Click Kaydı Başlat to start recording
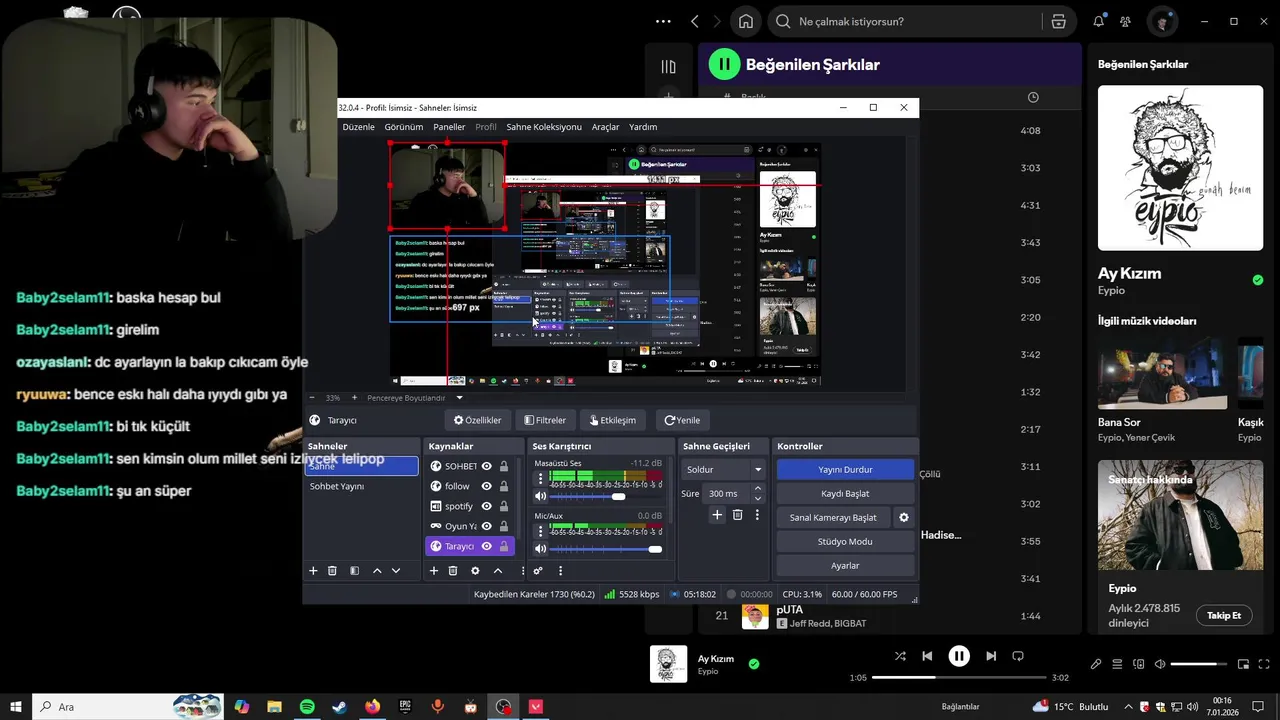This screenshot has height=720, width=1280. pos(845,493)
